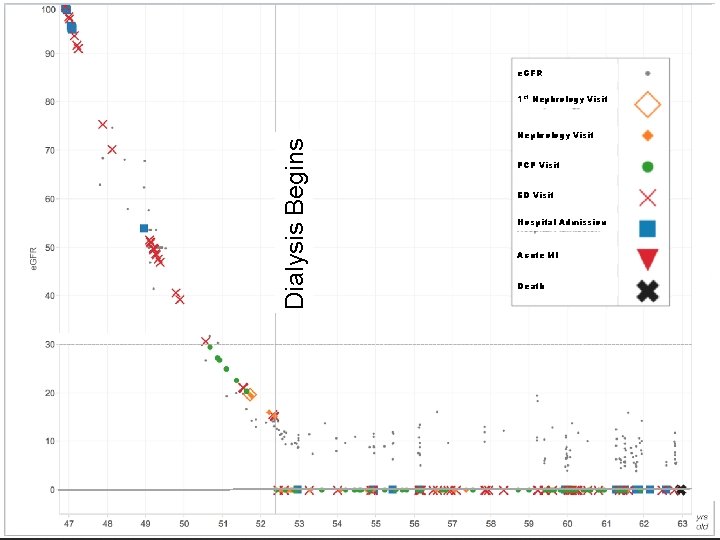Click the x-axis age label 59
Screen dimensions: 720x540
coord(529,524)
